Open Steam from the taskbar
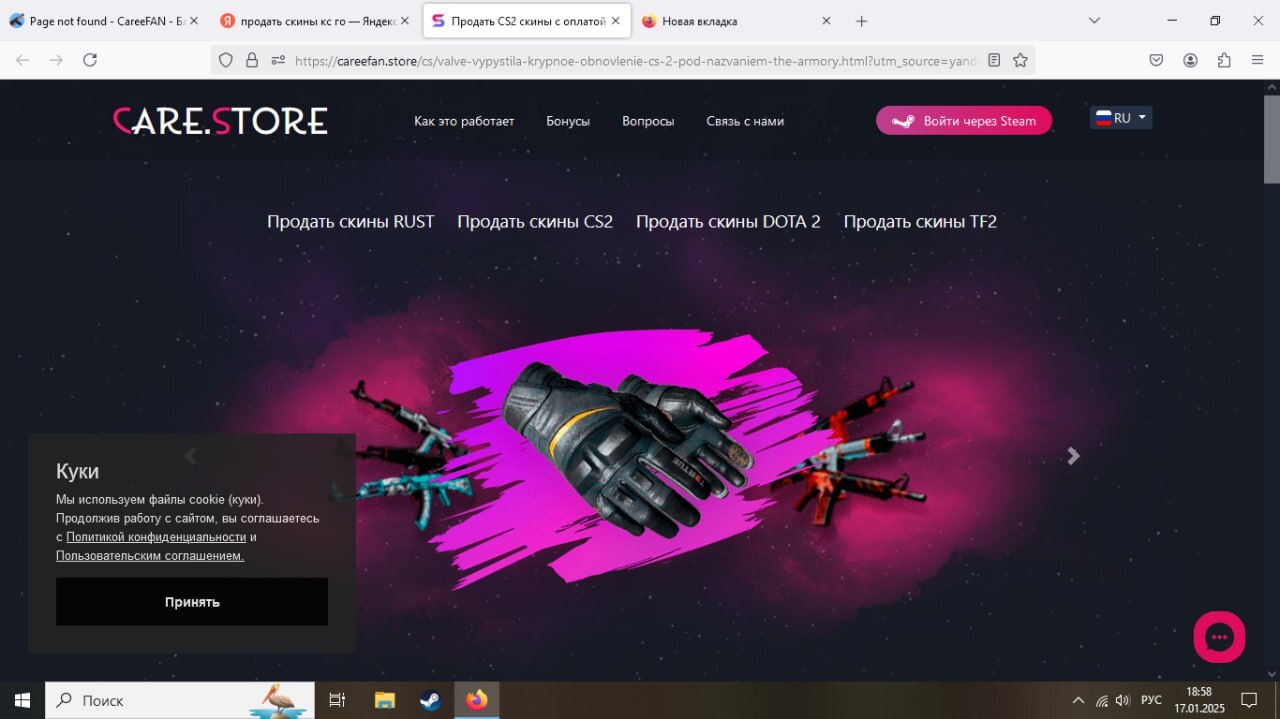The width and height of the screenshot is (1280, 719). click(430, 700)
